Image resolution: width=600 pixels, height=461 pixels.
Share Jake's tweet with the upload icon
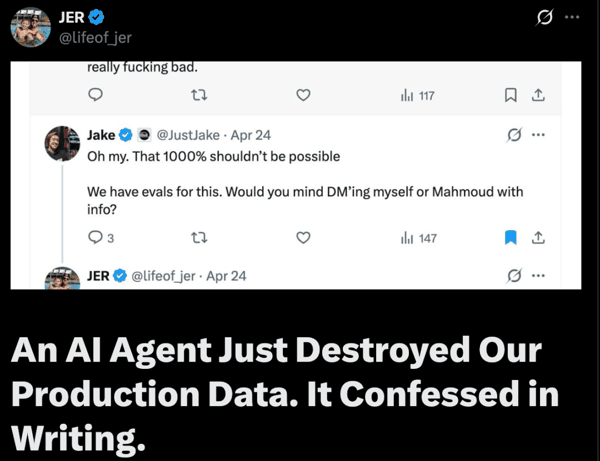538,238
